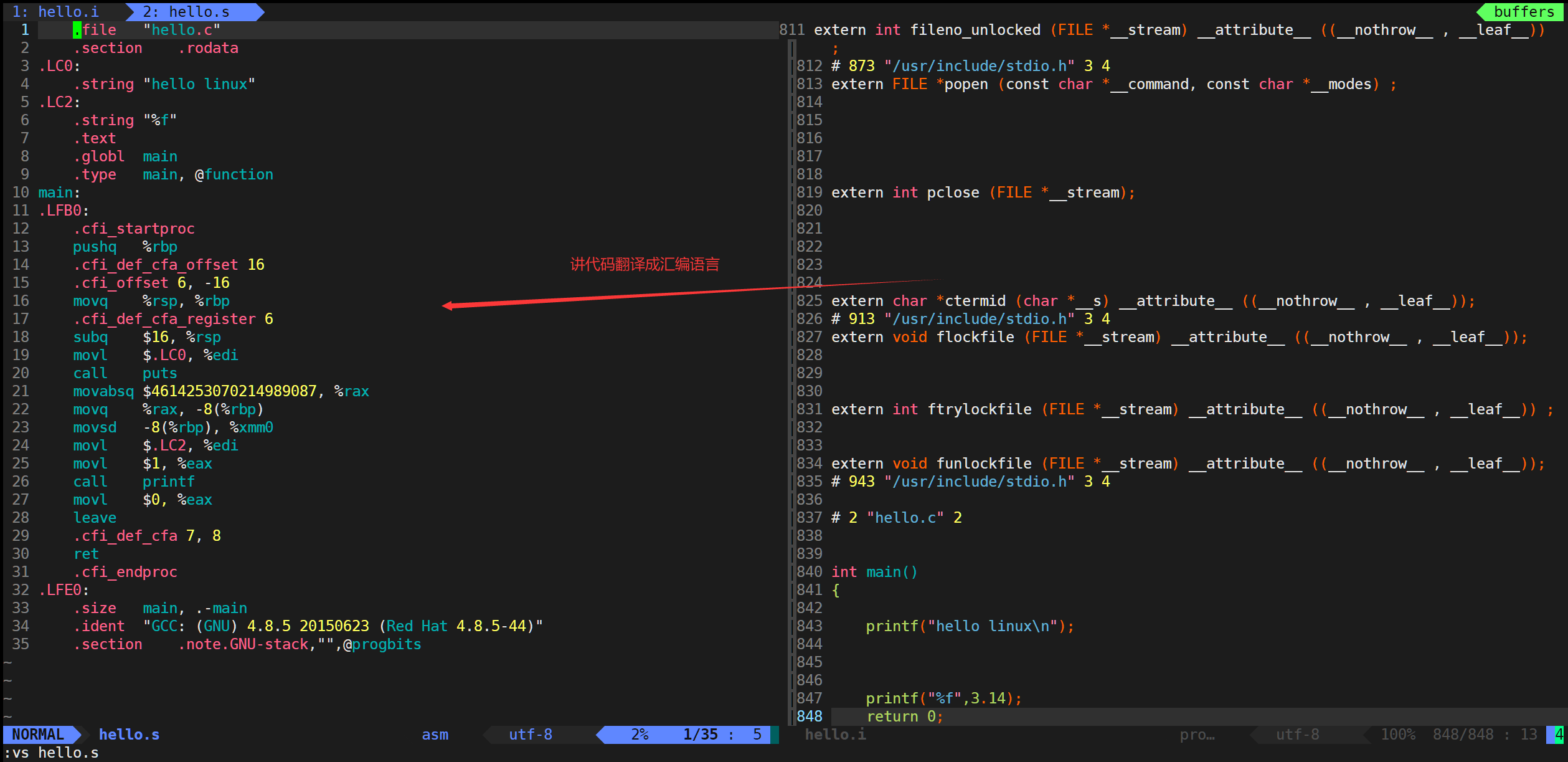
Task: Click the command line ':vs hello.s'
Action: point(51,753)
